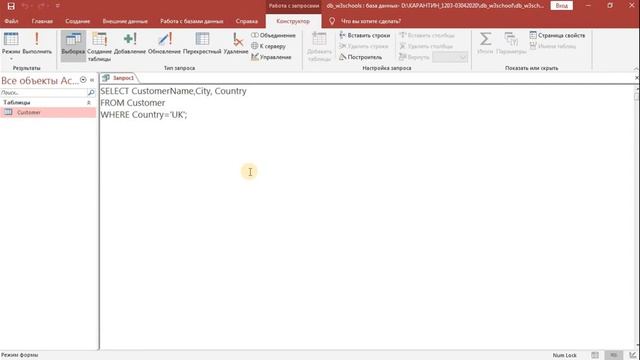Collapse the Таблицы group
Screen dimensions: 640x360
pos(89,102)
